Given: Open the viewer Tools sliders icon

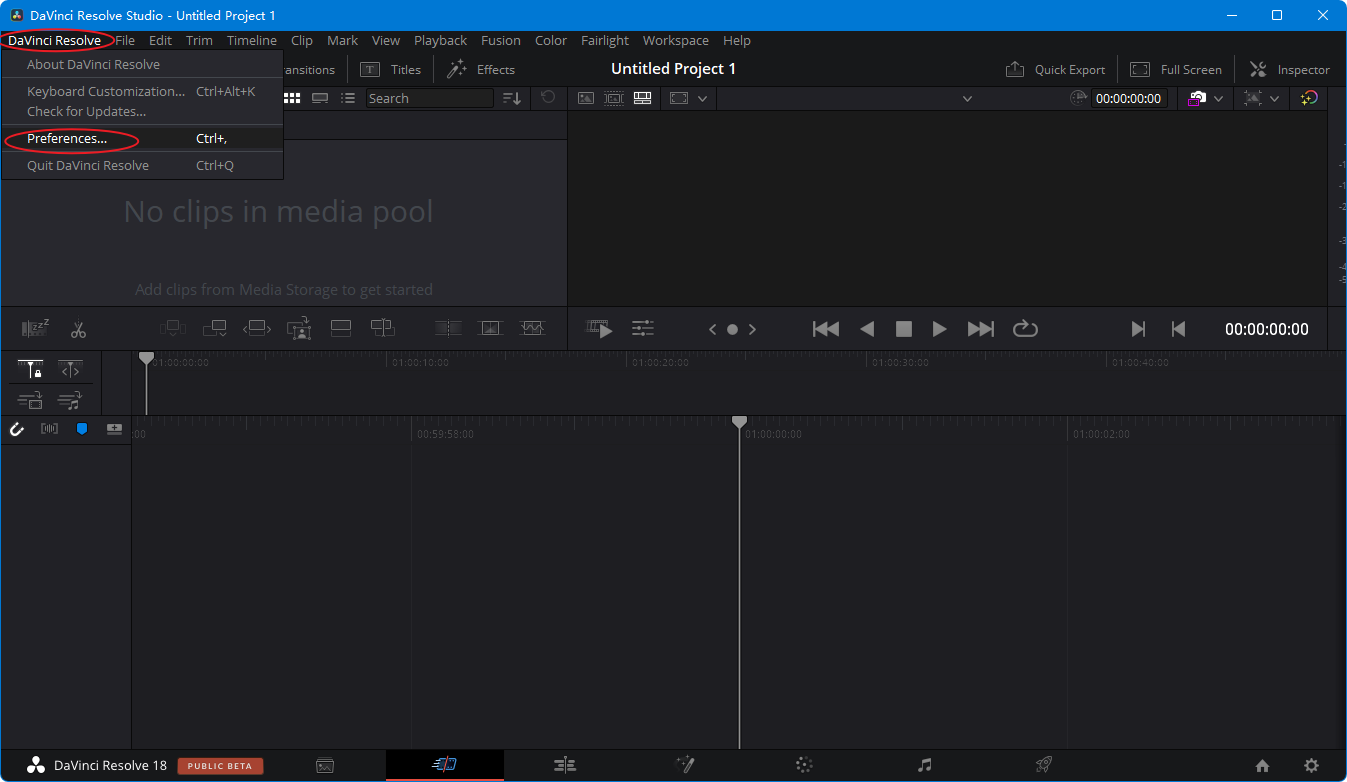Looking at the screenshot, I should (643, 328).
